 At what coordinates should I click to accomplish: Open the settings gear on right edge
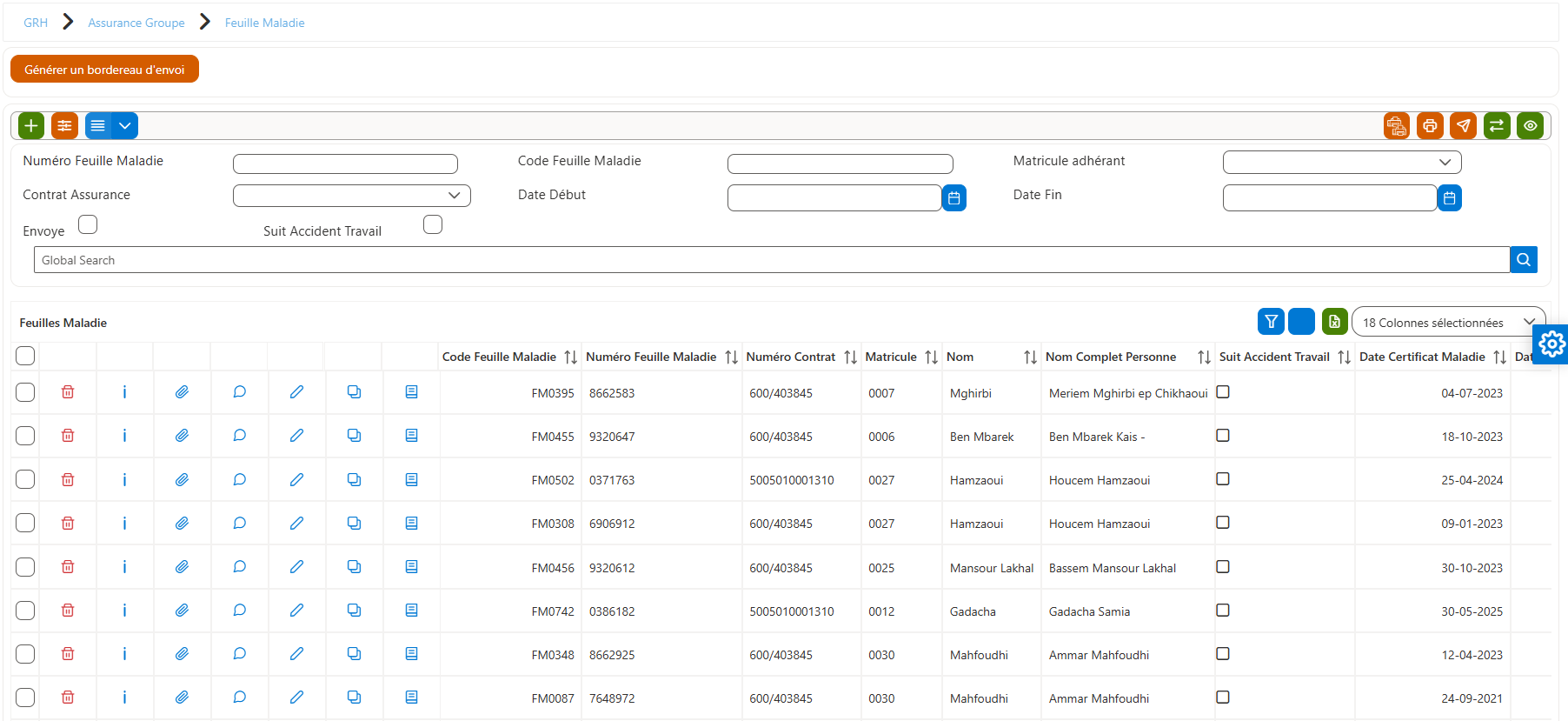1551,344
